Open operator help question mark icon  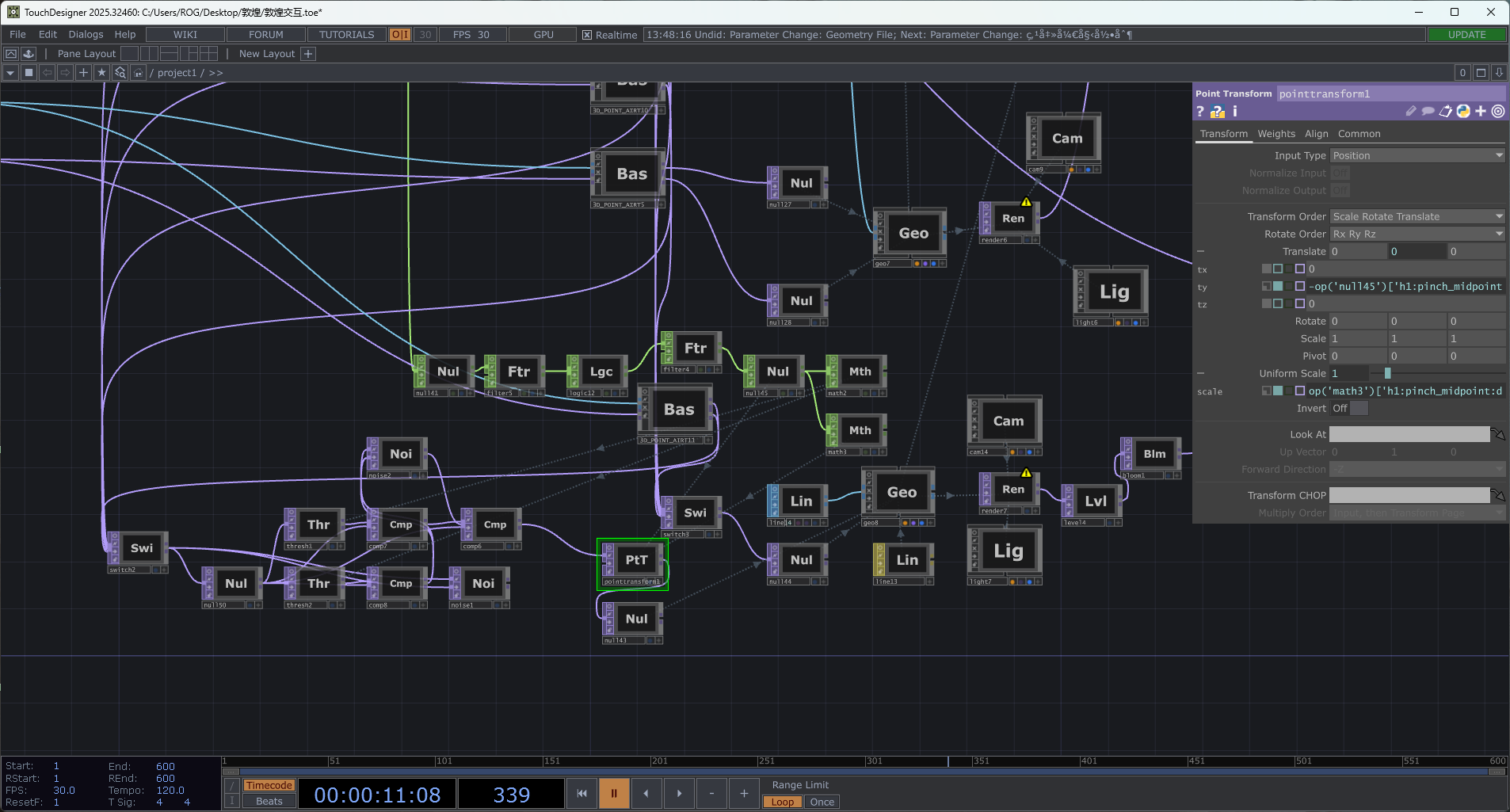[x=1199, y=112]
